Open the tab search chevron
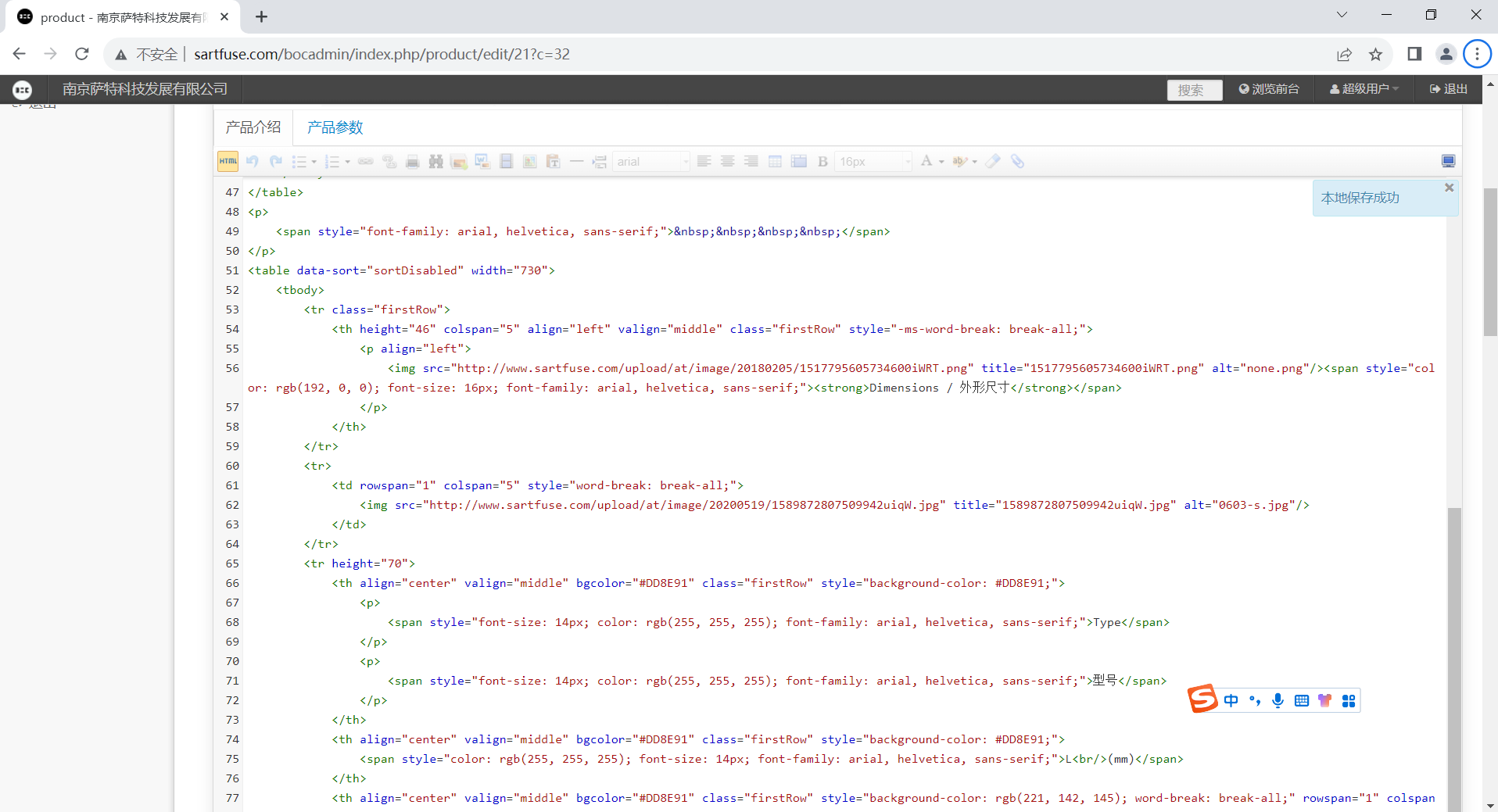 point(1342,14)
